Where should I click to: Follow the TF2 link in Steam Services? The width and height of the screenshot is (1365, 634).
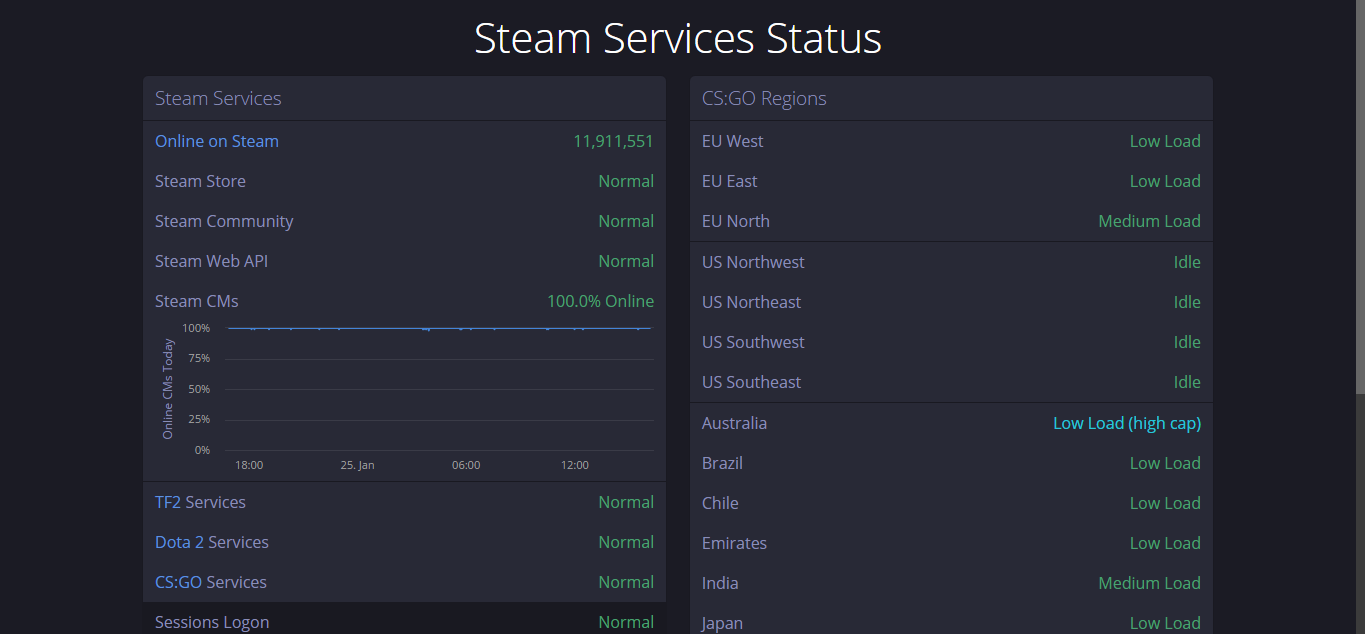coord(168,502)
